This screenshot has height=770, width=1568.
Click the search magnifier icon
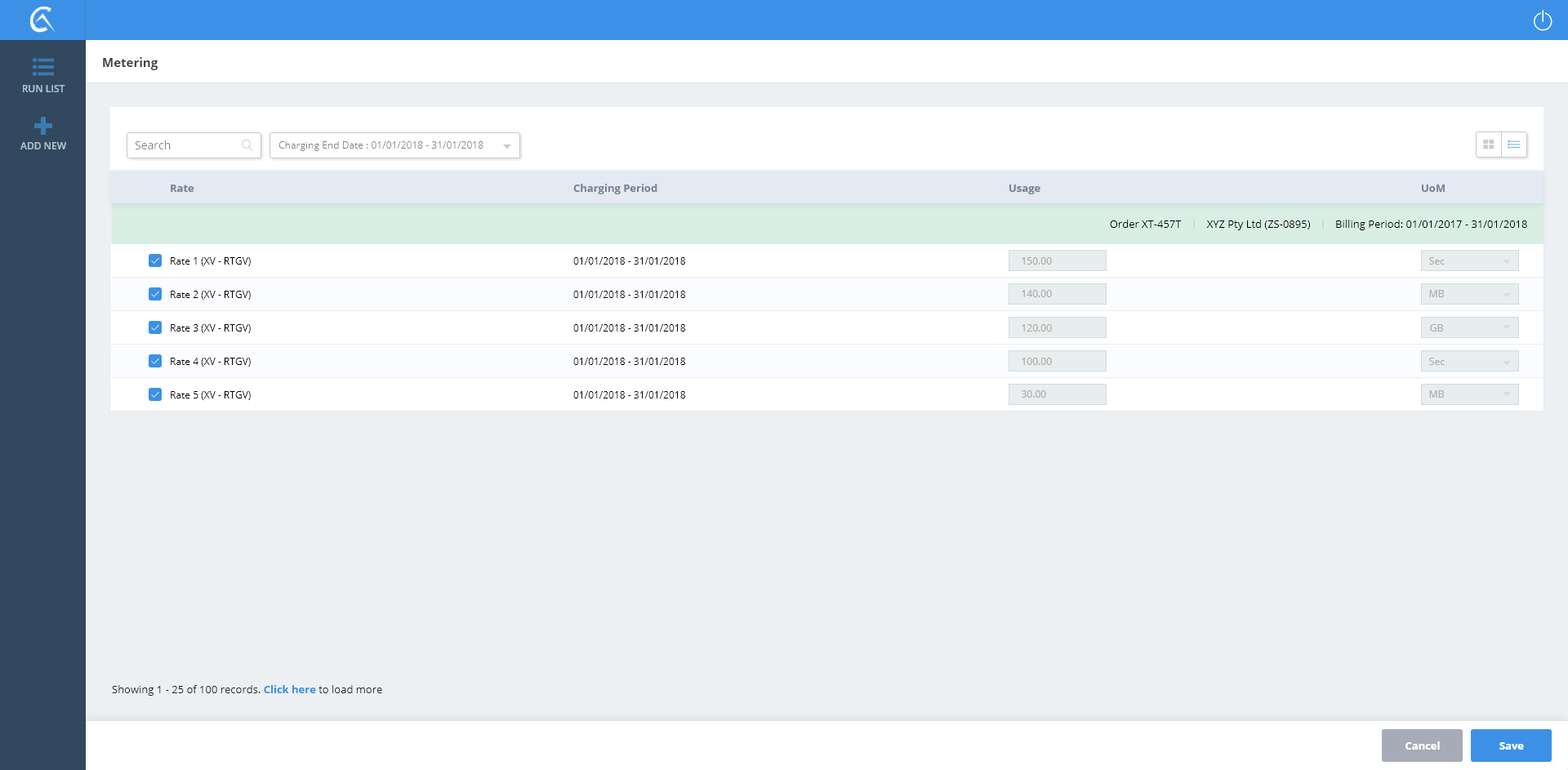point(247,145)
